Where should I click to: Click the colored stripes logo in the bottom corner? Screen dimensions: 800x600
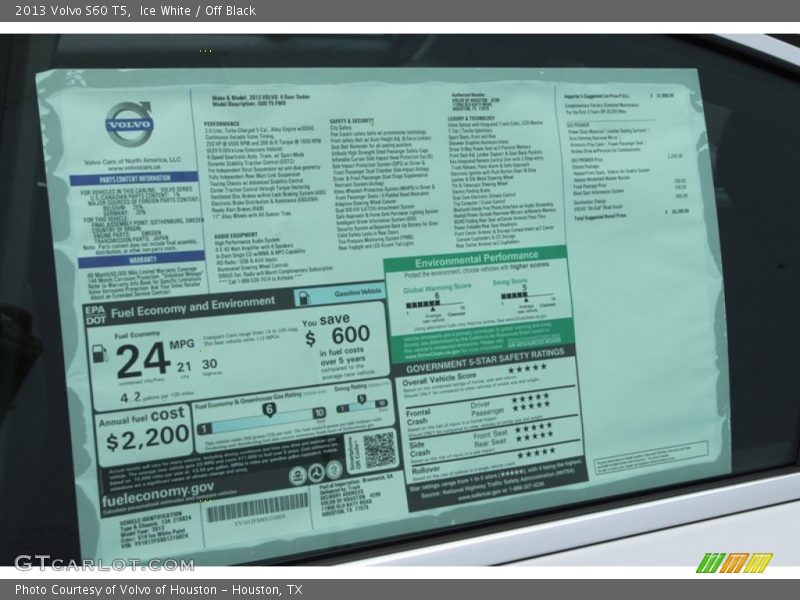point(734,563)
